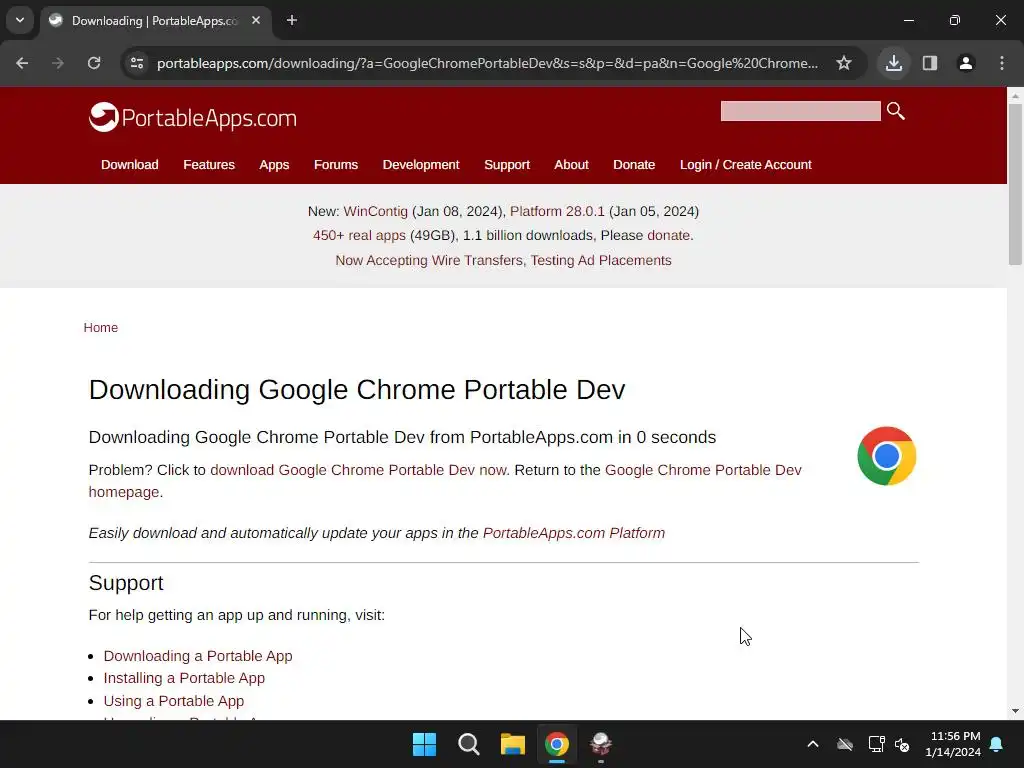
Task: Click the Home breadcrumb link
Action: pos(101,328)
